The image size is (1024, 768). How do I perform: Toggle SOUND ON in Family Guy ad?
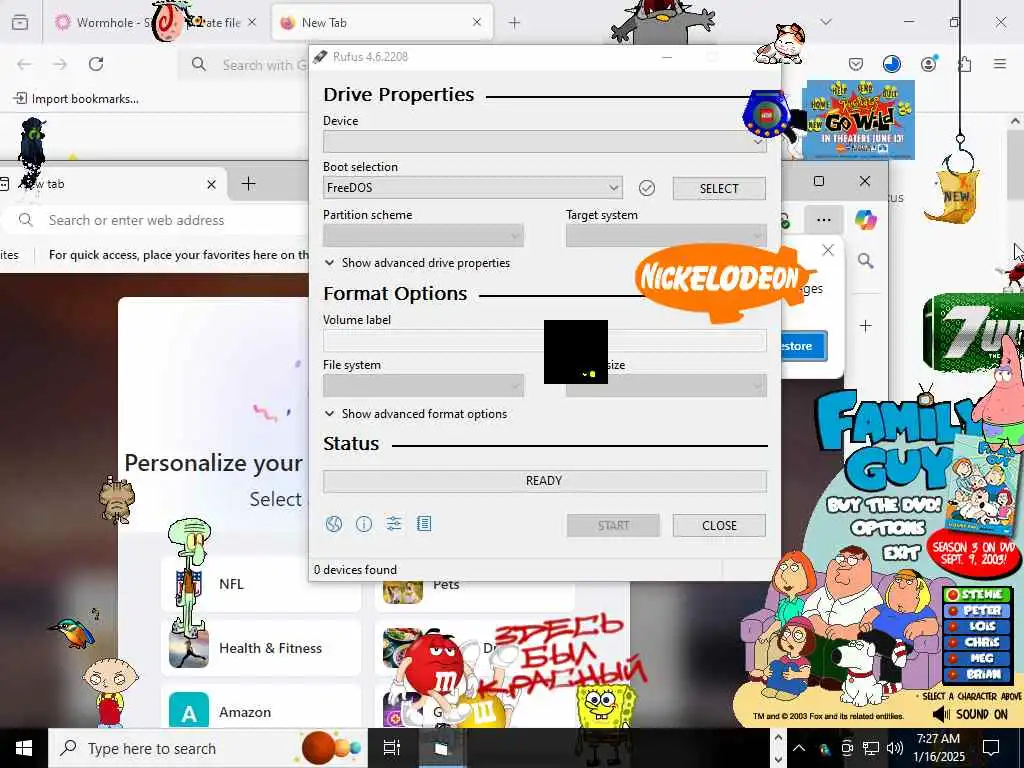(x=970, y=714)
